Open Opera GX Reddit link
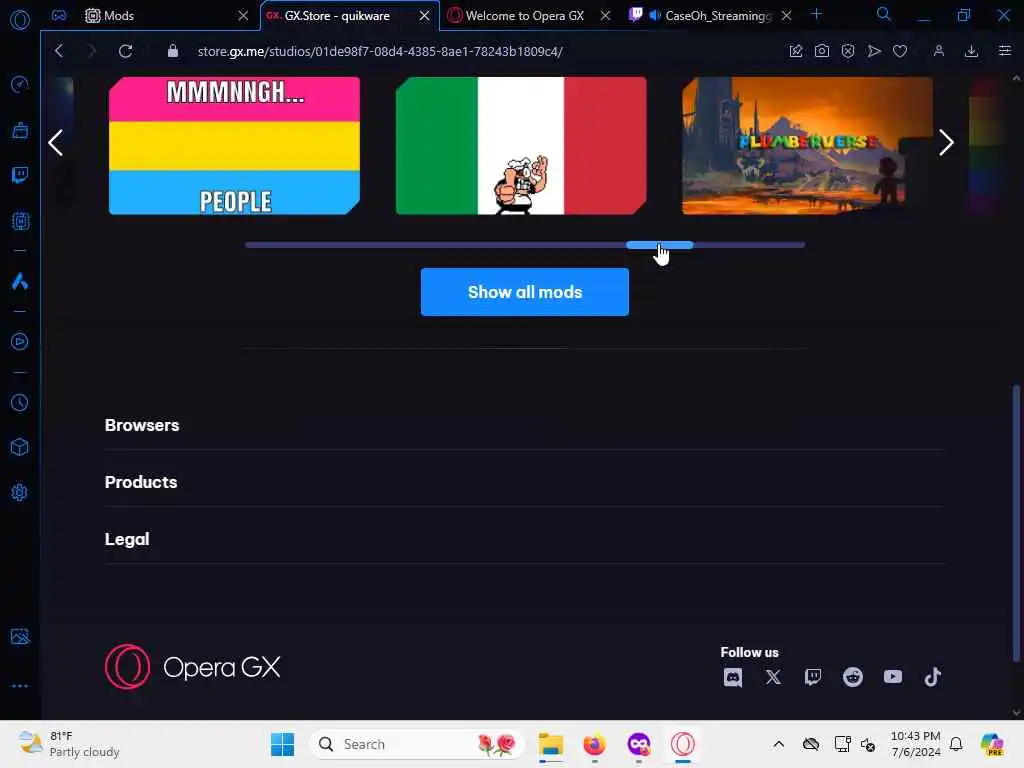The image size is (1024, 768). [853, 677]
